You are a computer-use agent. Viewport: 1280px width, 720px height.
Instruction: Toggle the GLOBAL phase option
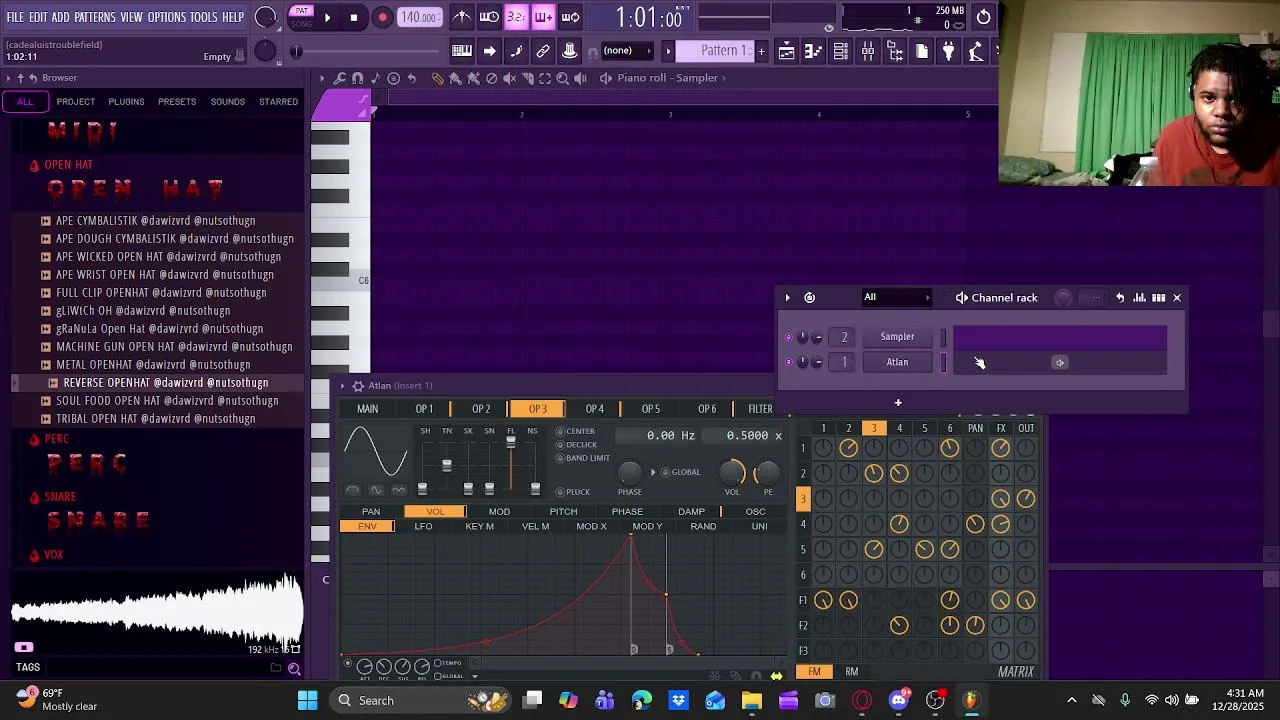(680, 472)
